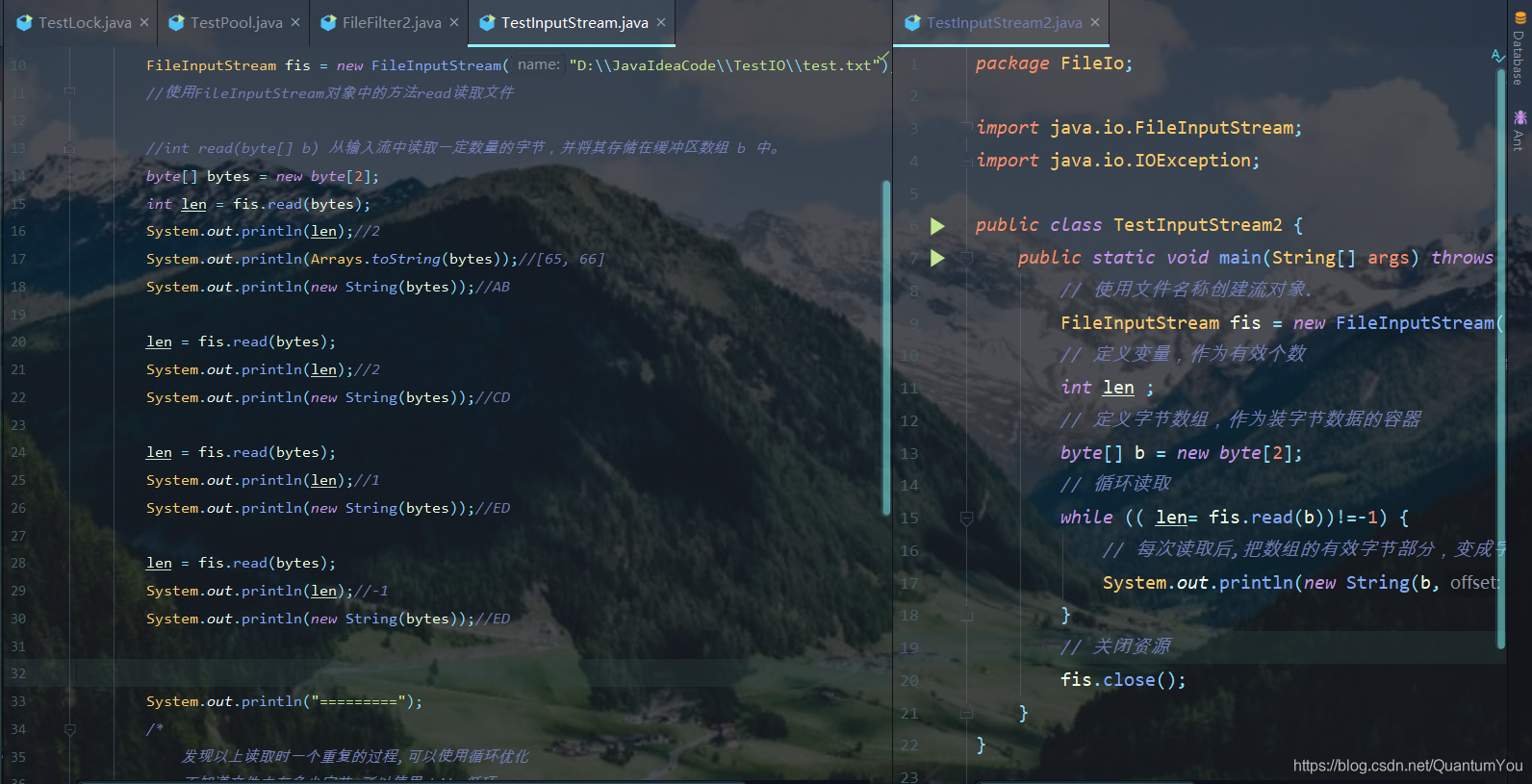Screen dimensions: 1532x784
Task: Click 'import java.io.IOException;' line
Action: click(1117, 161)
